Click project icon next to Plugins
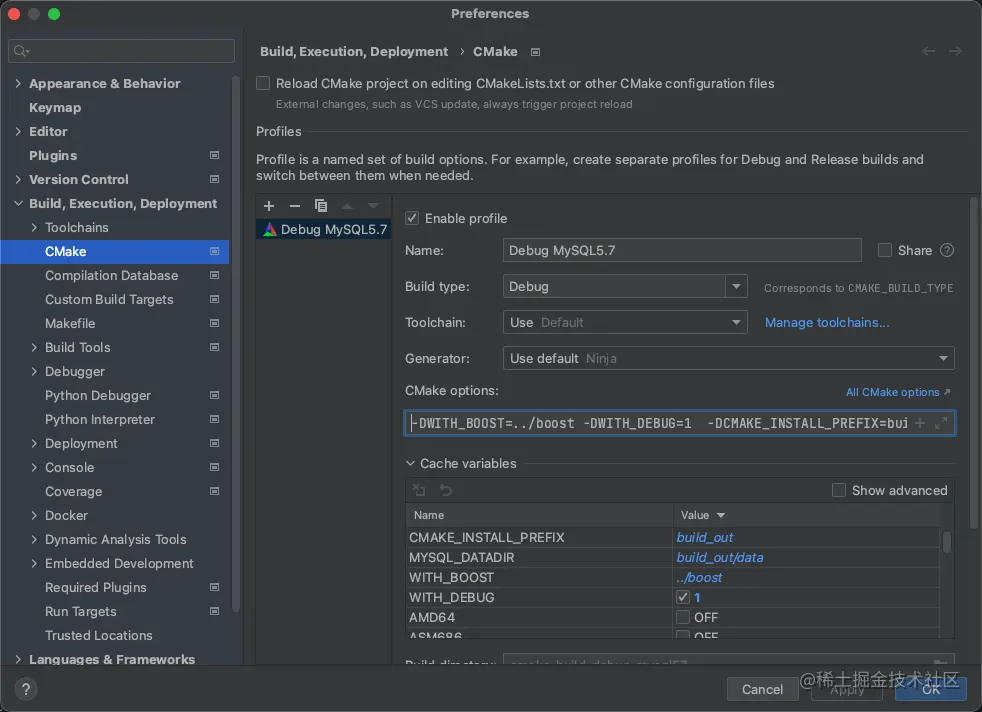The image size is (982, 712). (214, 155)
